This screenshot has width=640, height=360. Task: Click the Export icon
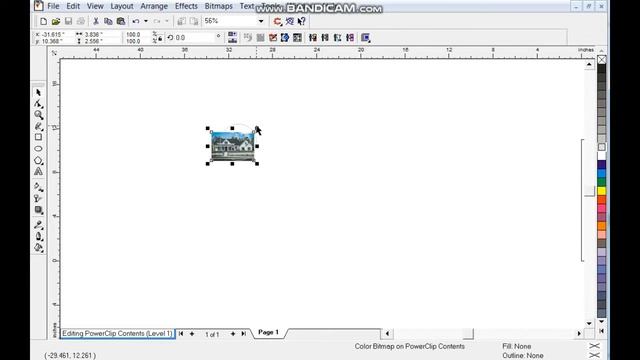coord(194,21)
